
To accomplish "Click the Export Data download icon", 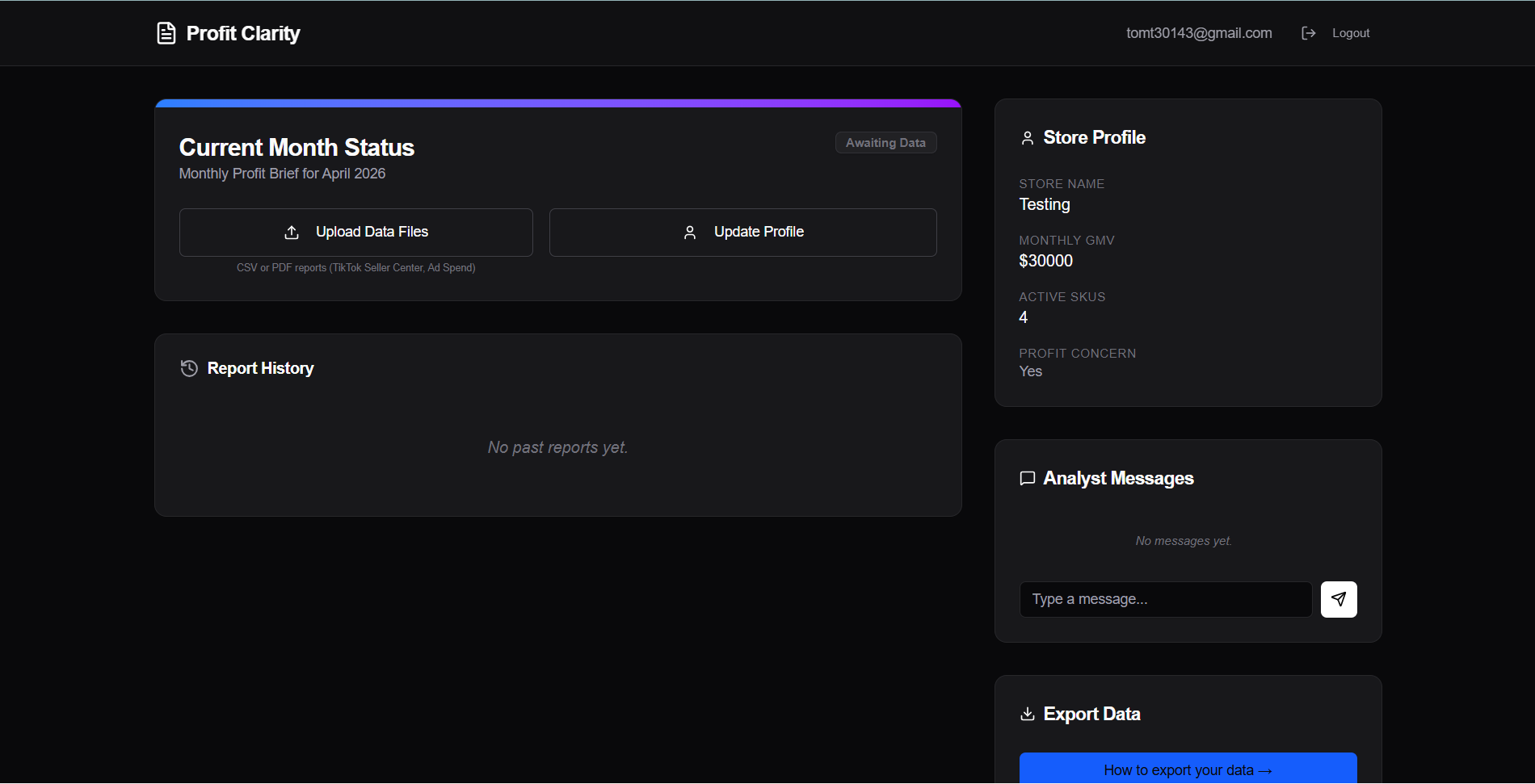I will click(1028, 714).
